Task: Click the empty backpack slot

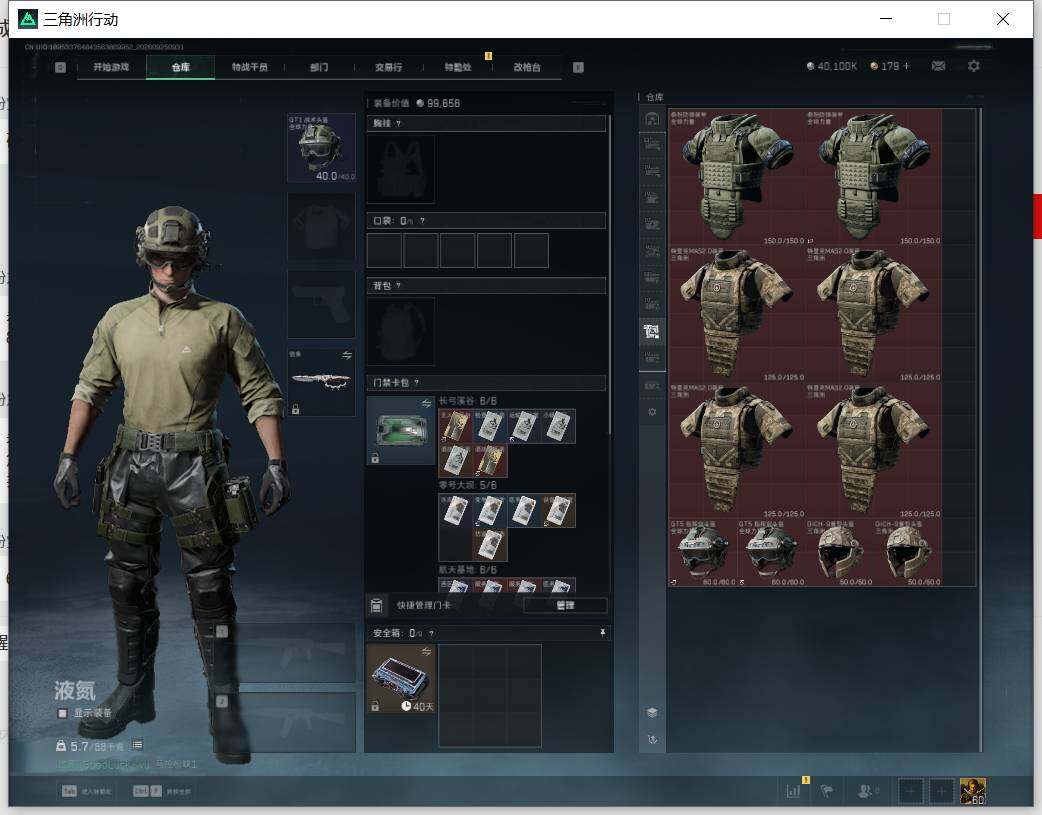Action: pos(401,332)
